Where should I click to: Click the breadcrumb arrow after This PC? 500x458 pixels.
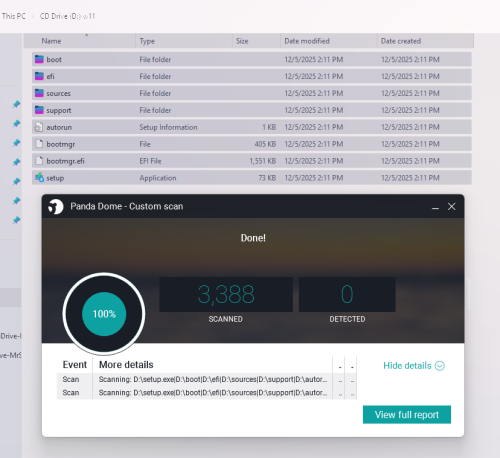pyautogui.click(x=33, y=16)
